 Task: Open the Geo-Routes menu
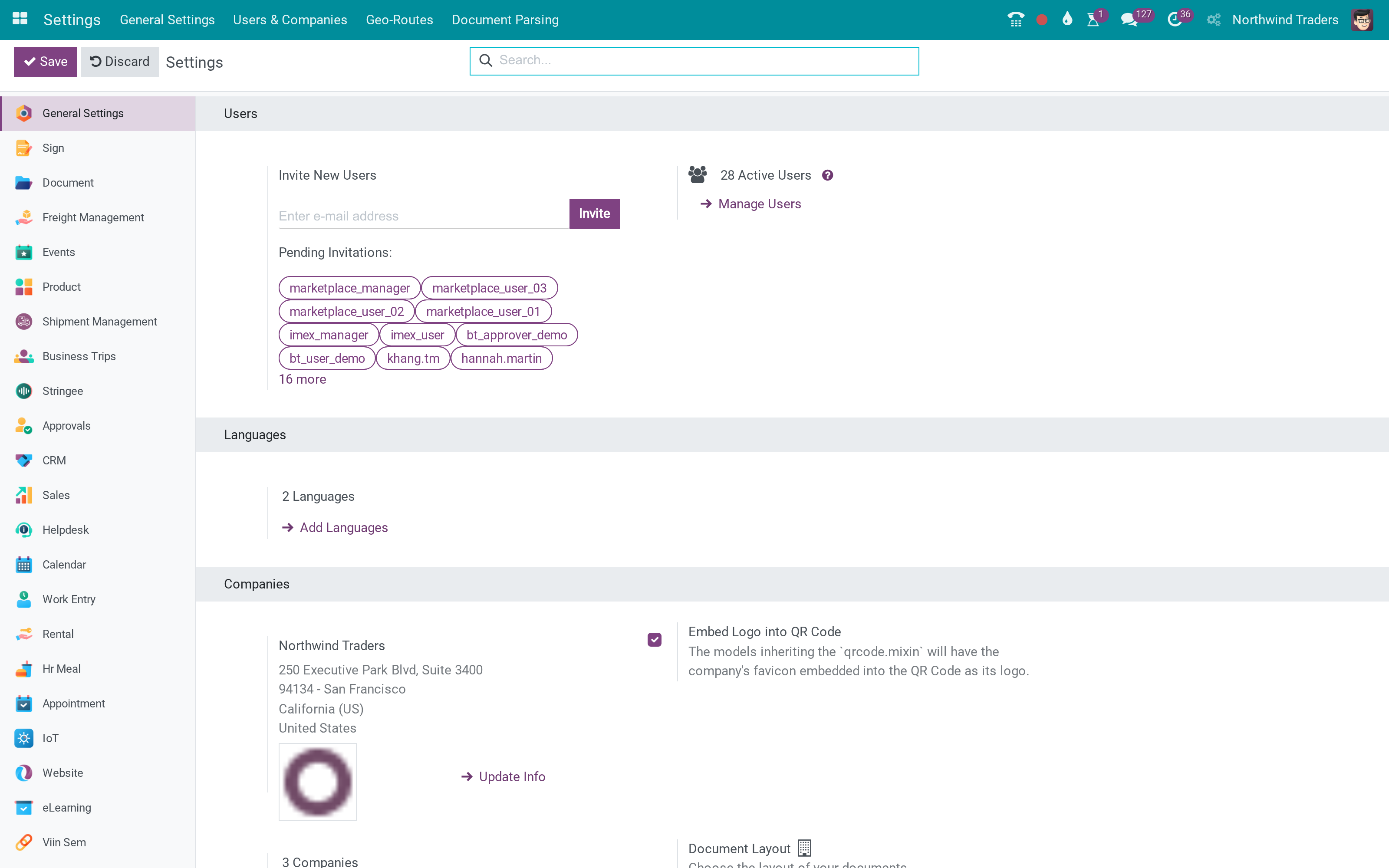[x=399, y=20]
